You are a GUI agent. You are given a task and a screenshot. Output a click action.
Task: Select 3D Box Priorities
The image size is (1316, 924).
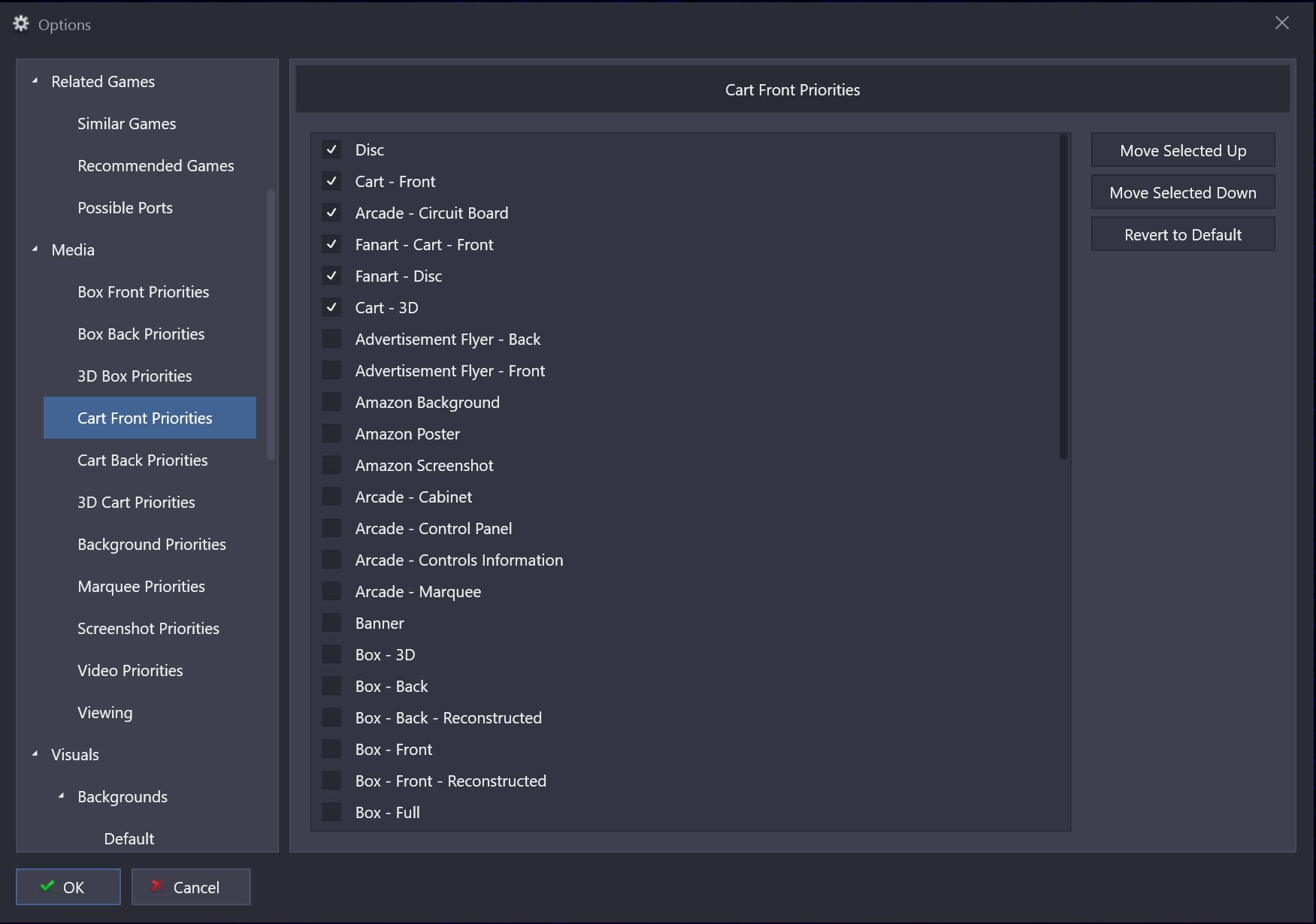click(135, 376)
